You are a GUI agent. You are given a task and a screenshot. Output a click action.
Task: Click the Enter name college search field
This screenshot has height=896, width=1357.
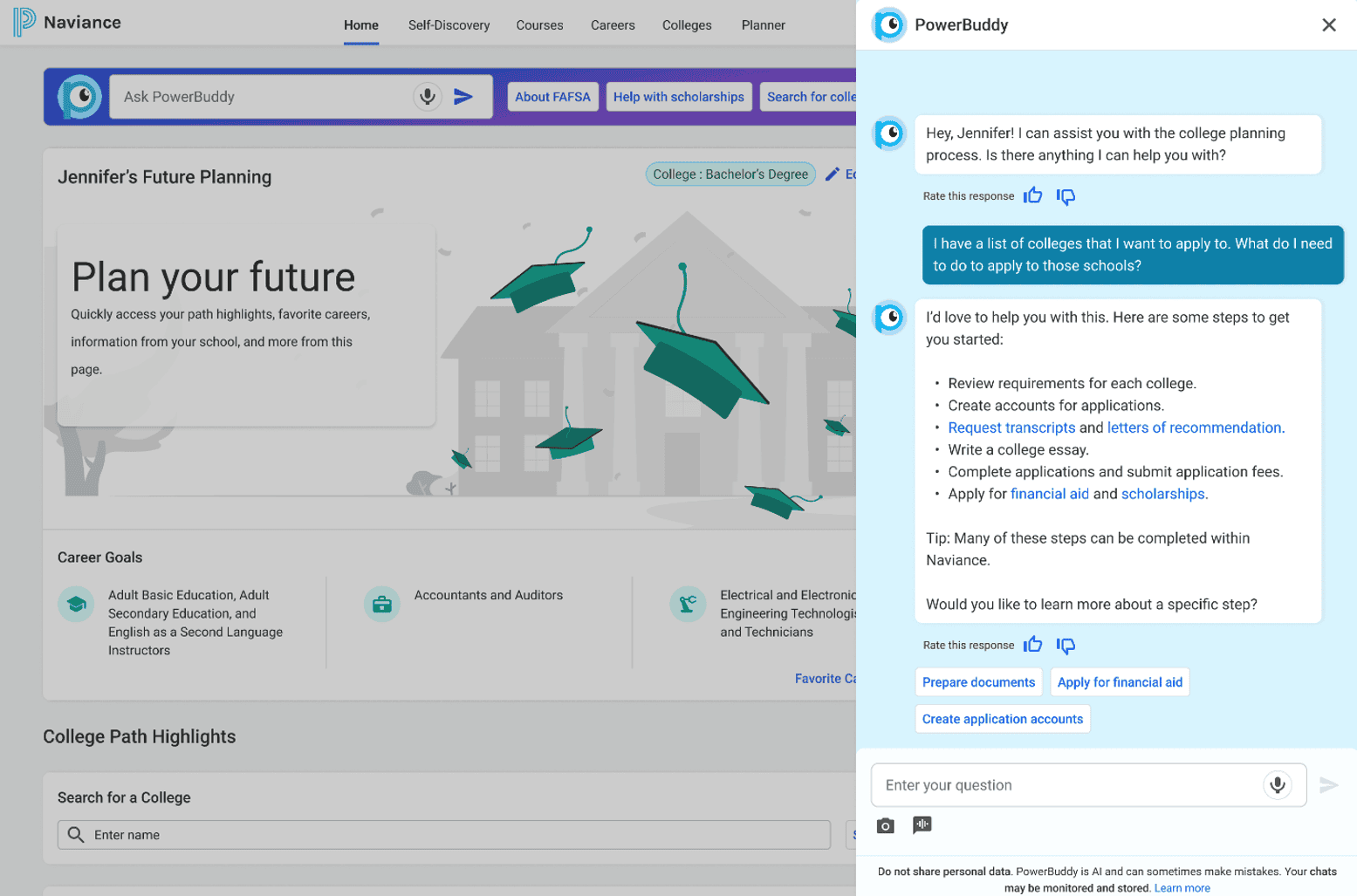tap(444, 835)
